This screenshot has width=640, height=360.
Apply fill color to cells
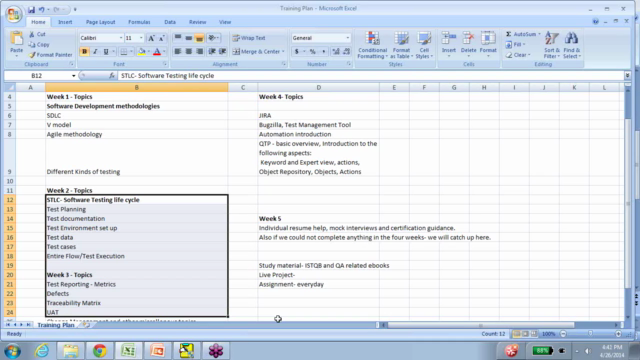(x=142, y=51)
